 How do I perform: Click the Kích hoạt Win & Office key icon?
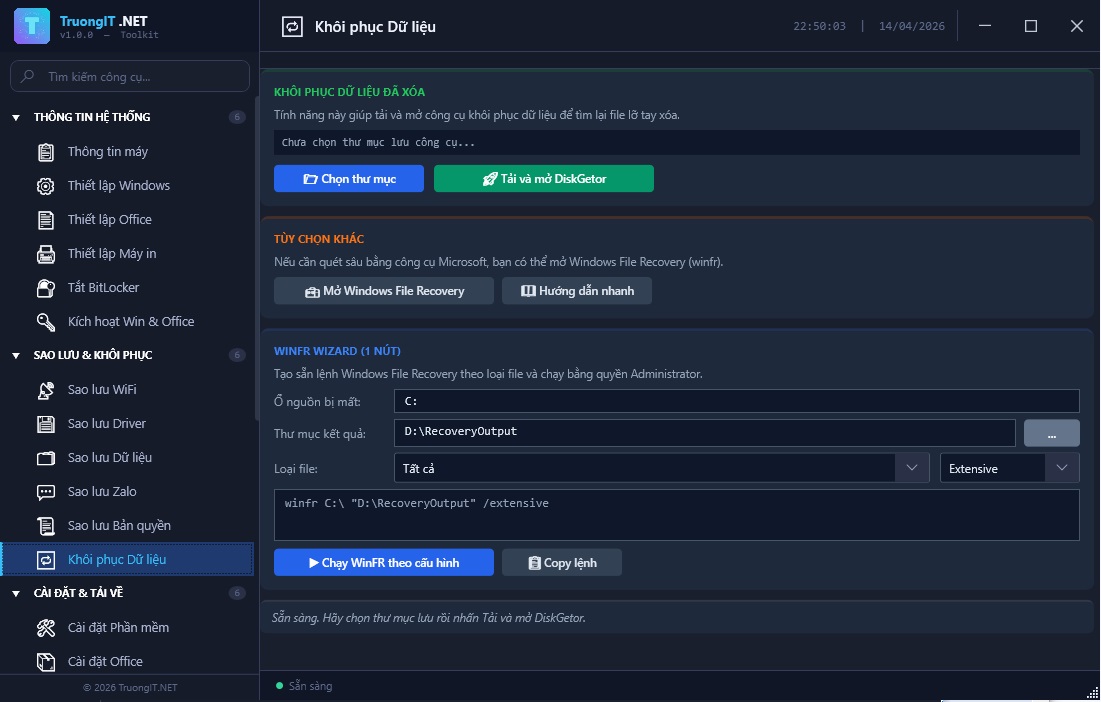46,322
